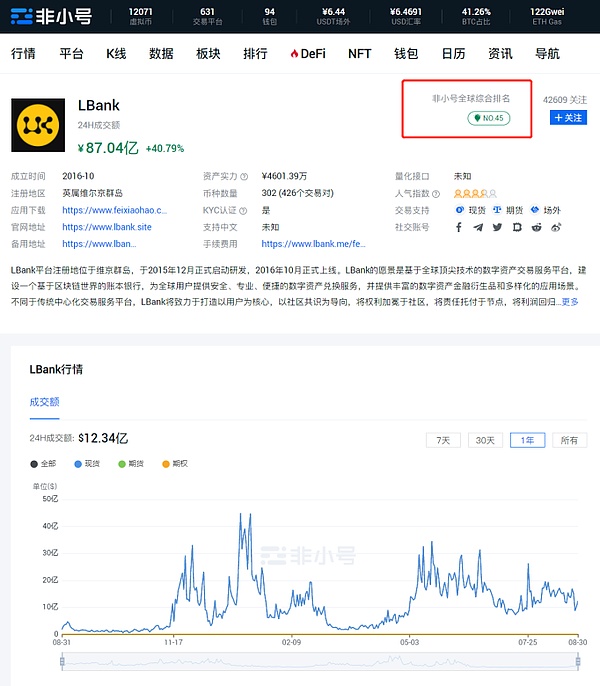The height and width of the screenshot is (686, 600).
Task: Select the 7天 time range
Action: pos(442,440)
